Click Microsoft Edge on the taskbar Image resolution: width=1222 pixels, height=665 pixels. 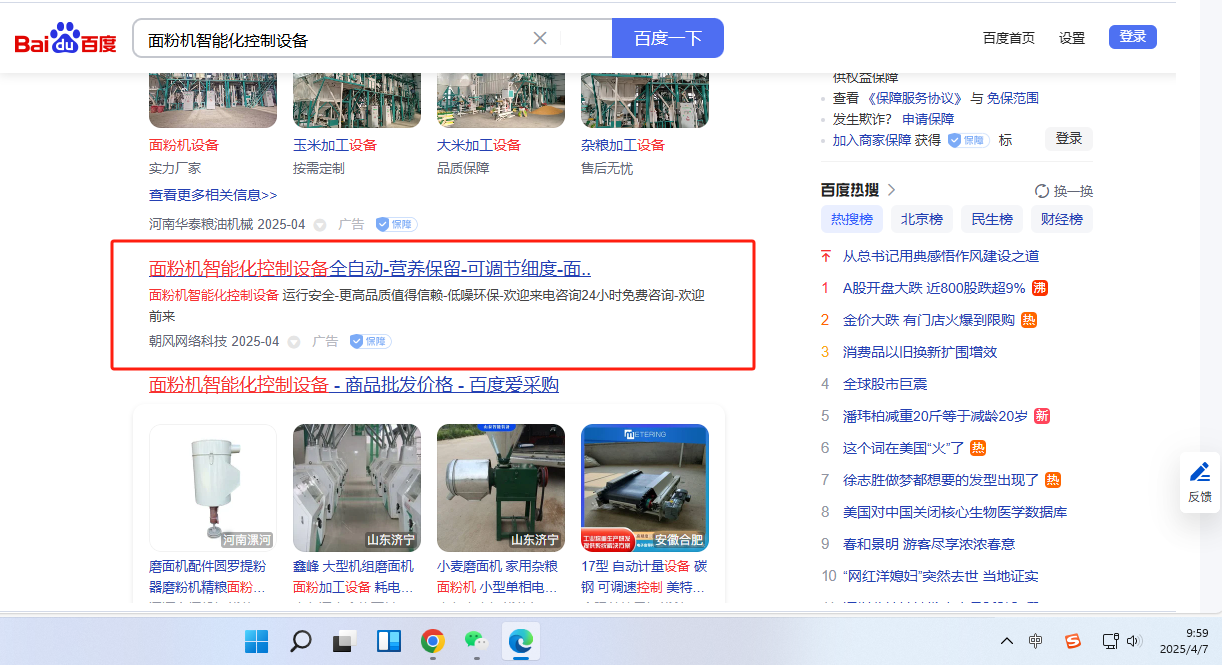point(521,641)
